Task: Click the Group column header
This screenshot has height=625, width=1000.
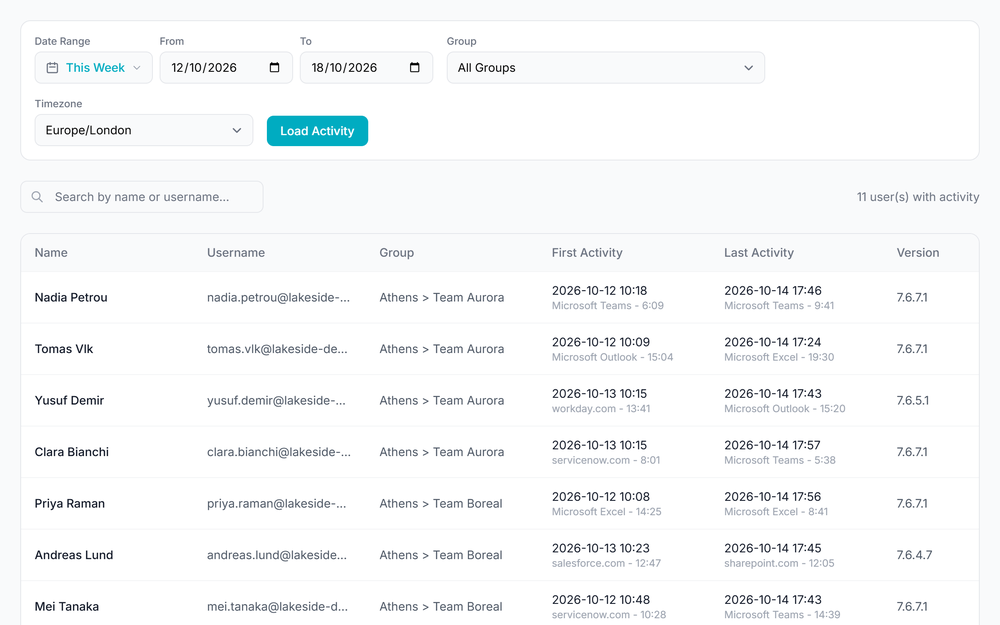Action: (397, 253)
